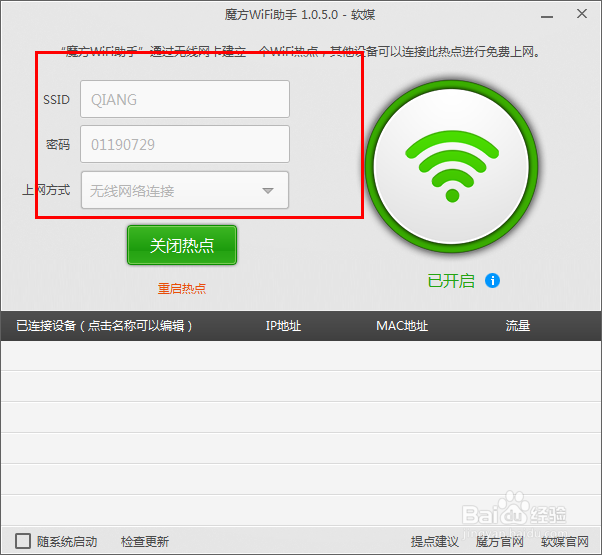Click the SSID input field

185,99
